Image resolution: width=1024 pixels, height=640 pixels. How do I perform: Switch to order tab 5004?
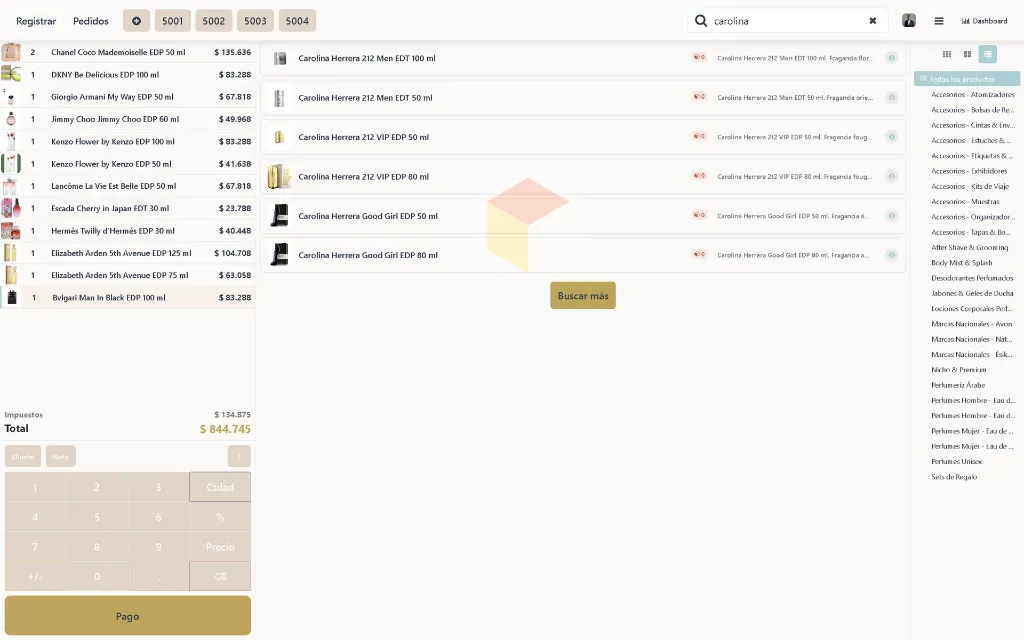pos(297,21)
